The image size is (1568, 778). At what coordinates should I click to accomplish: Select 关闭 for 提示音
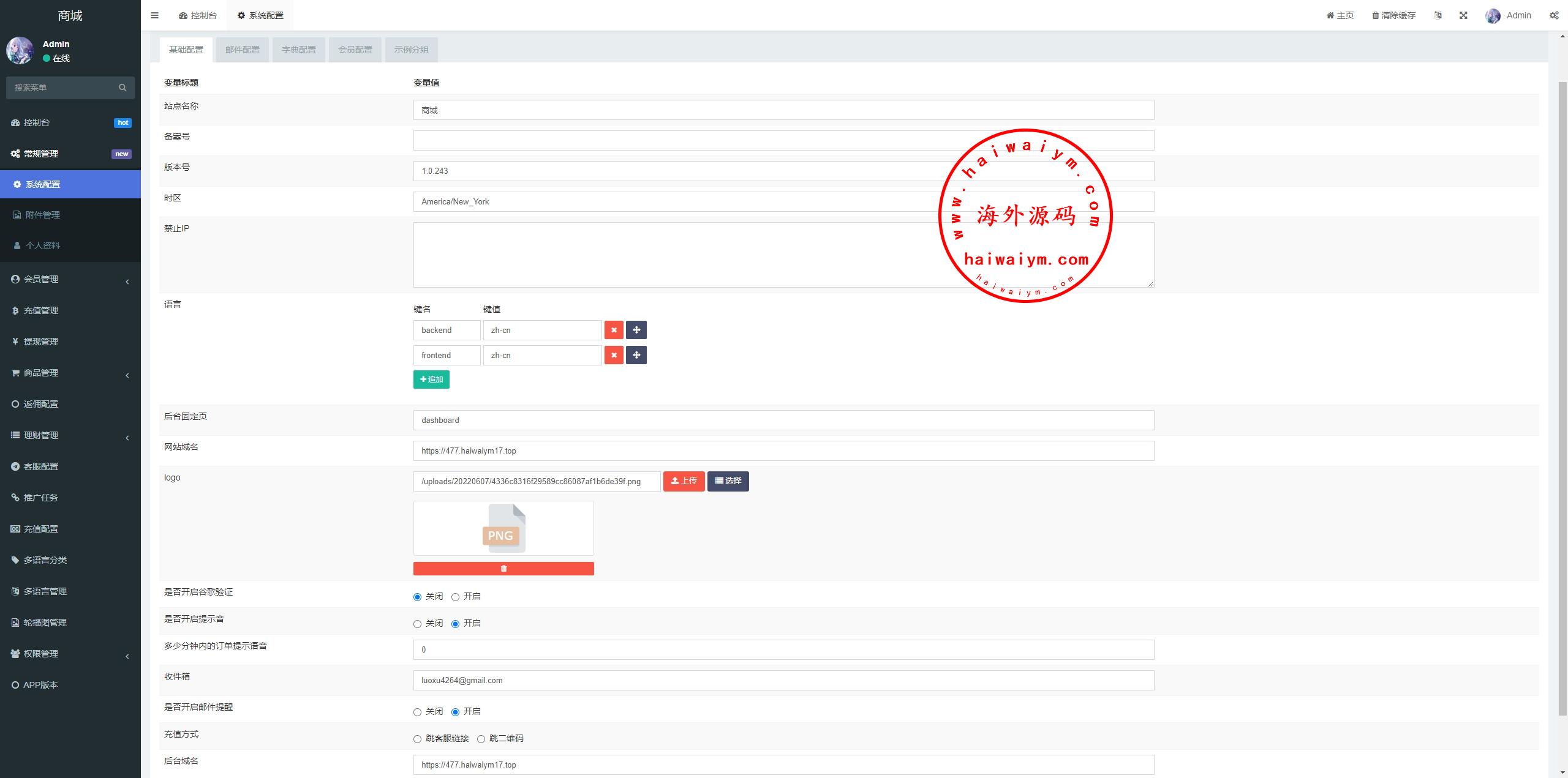pos(417,624)
